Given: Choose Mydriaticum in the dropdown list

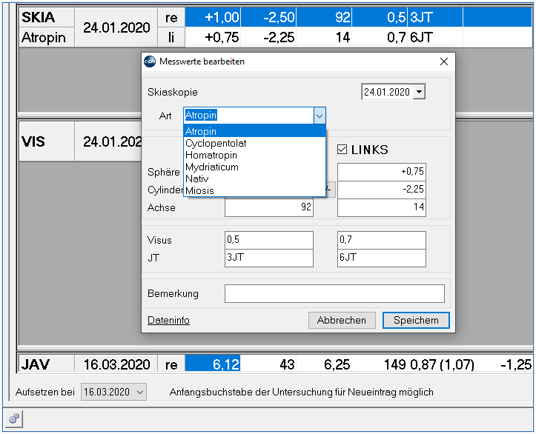Looking at the screenshot, I should 254,167.
